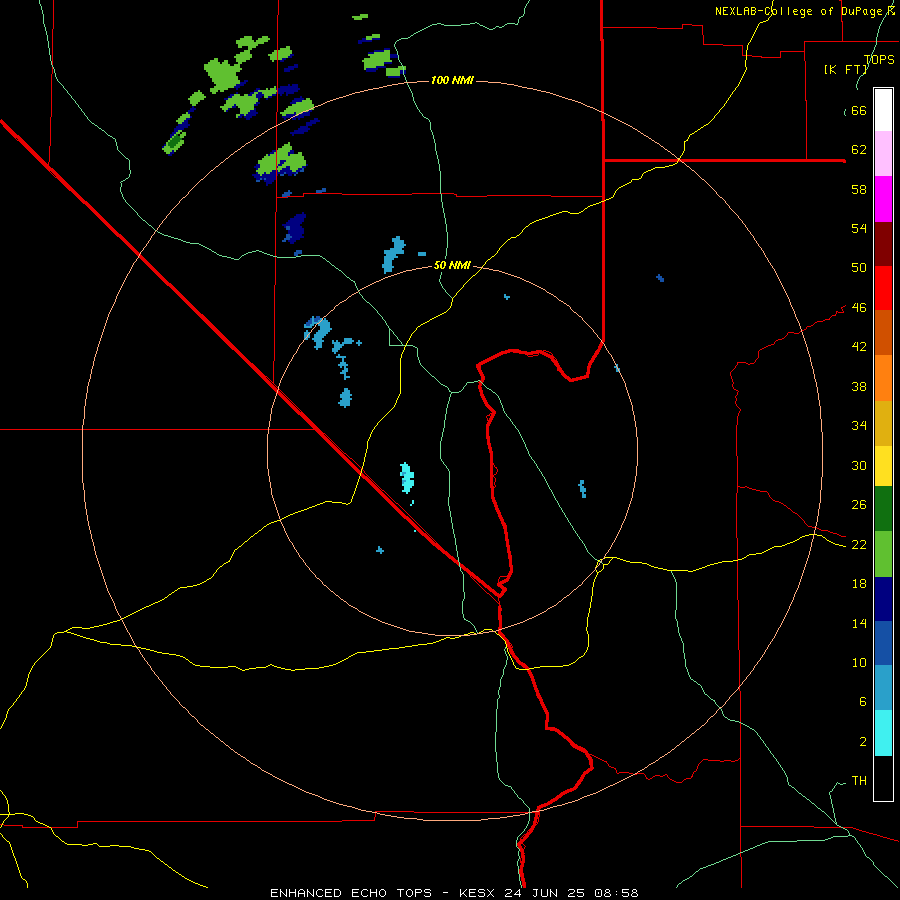Click the 'TH' legend label

[x=859, y=781]
